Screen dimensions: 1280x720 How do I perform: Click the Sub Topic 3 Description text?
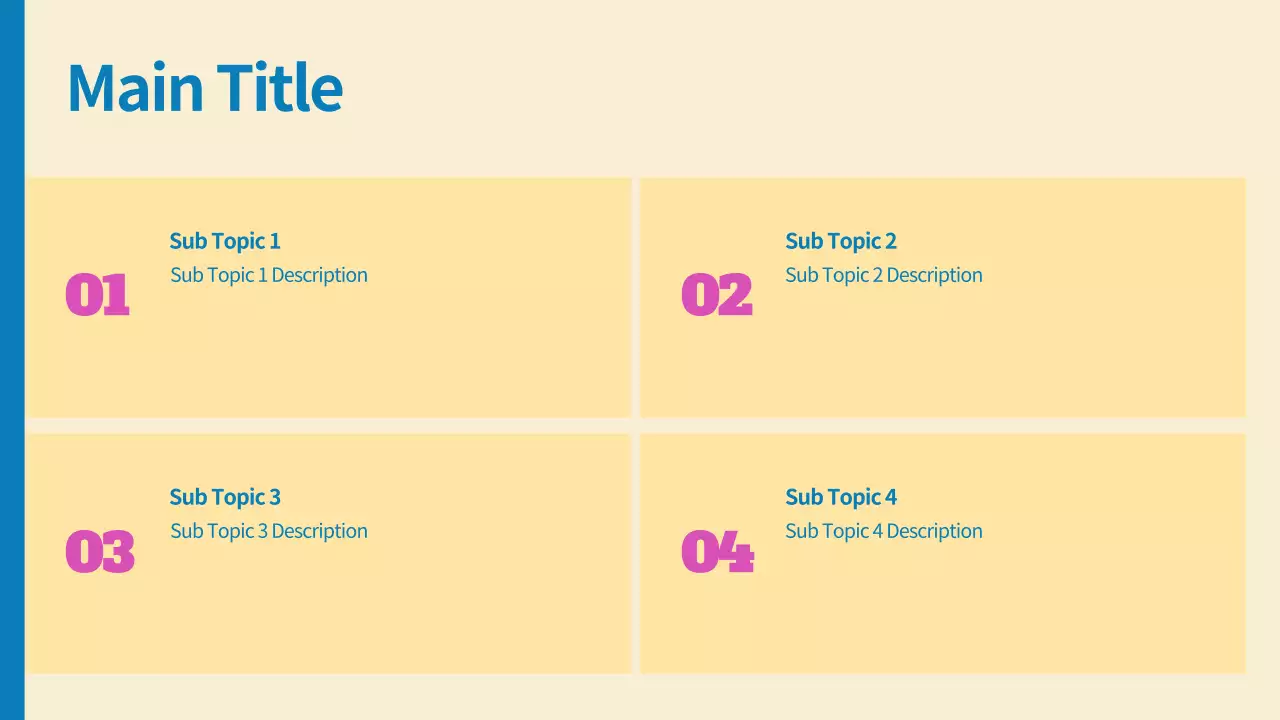[x=269, y=531]
